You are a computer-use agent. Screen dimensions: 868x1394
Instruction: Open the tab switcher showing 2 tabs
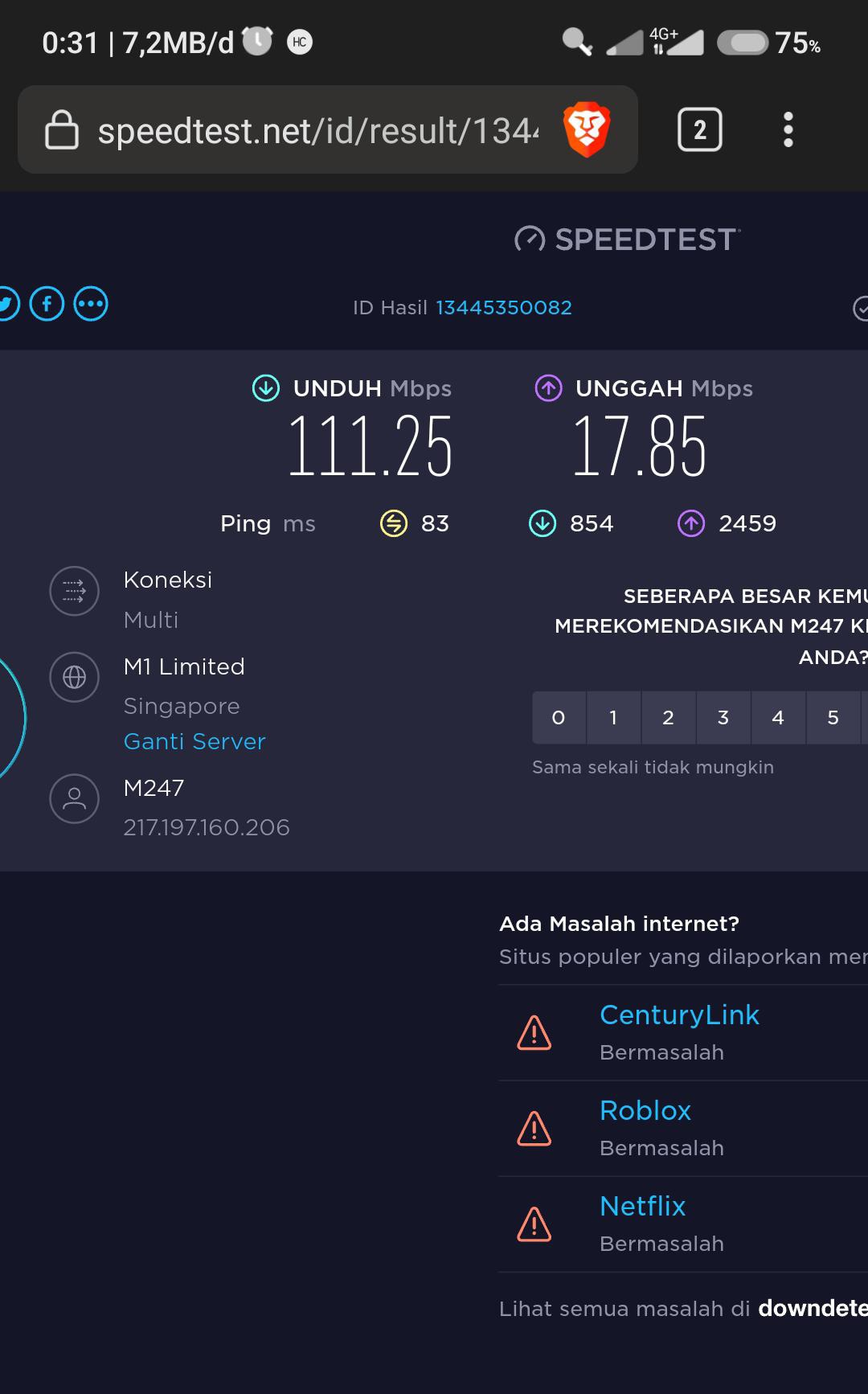pos(700,129)
